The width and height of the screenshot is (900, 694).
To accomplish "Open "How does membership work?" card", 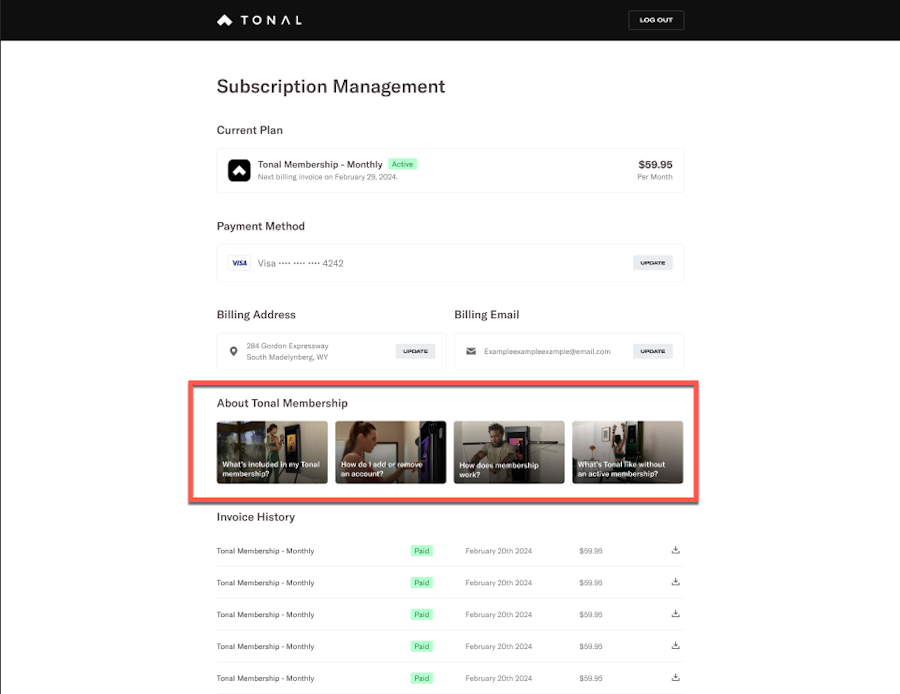I will point(509,452).
